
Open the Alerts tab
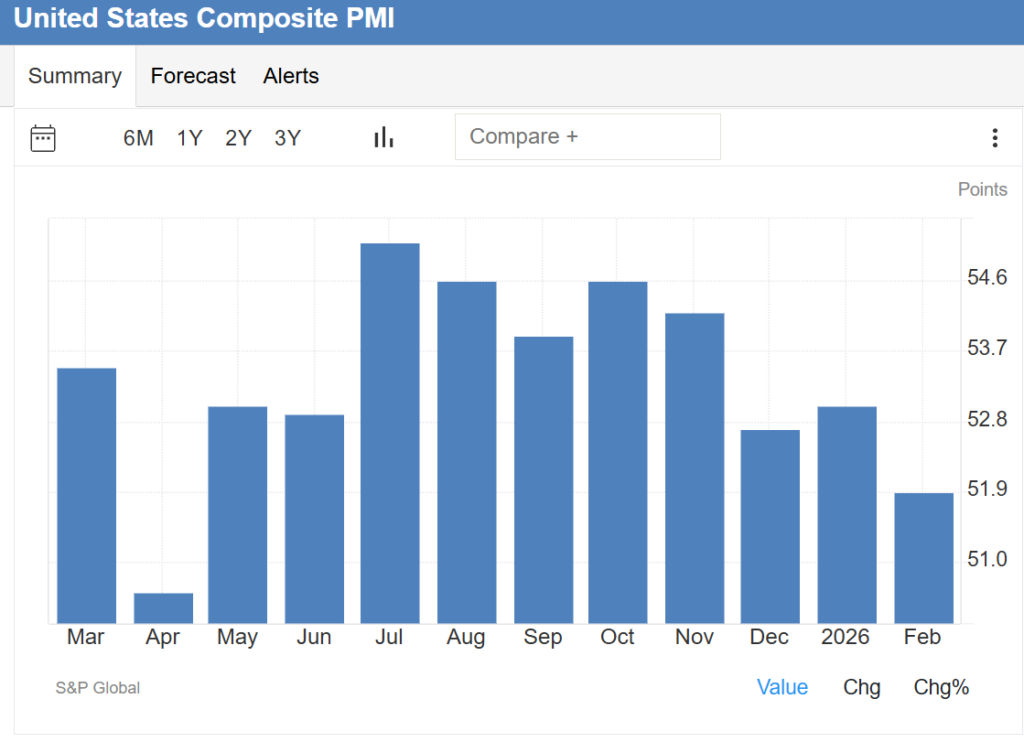coord(291,76)
